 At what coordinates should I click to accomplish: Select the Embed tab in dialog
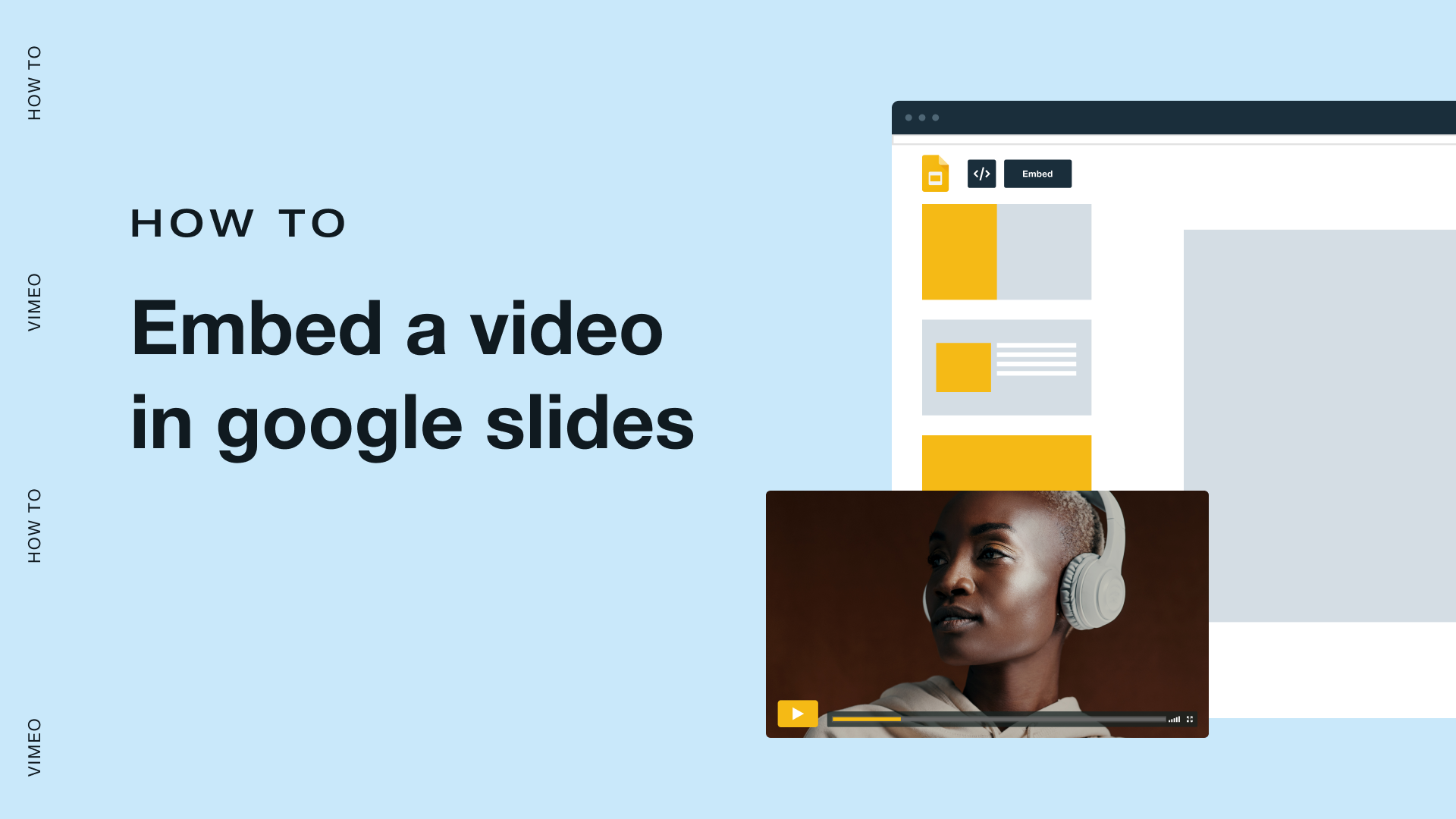click(1037, 173)
